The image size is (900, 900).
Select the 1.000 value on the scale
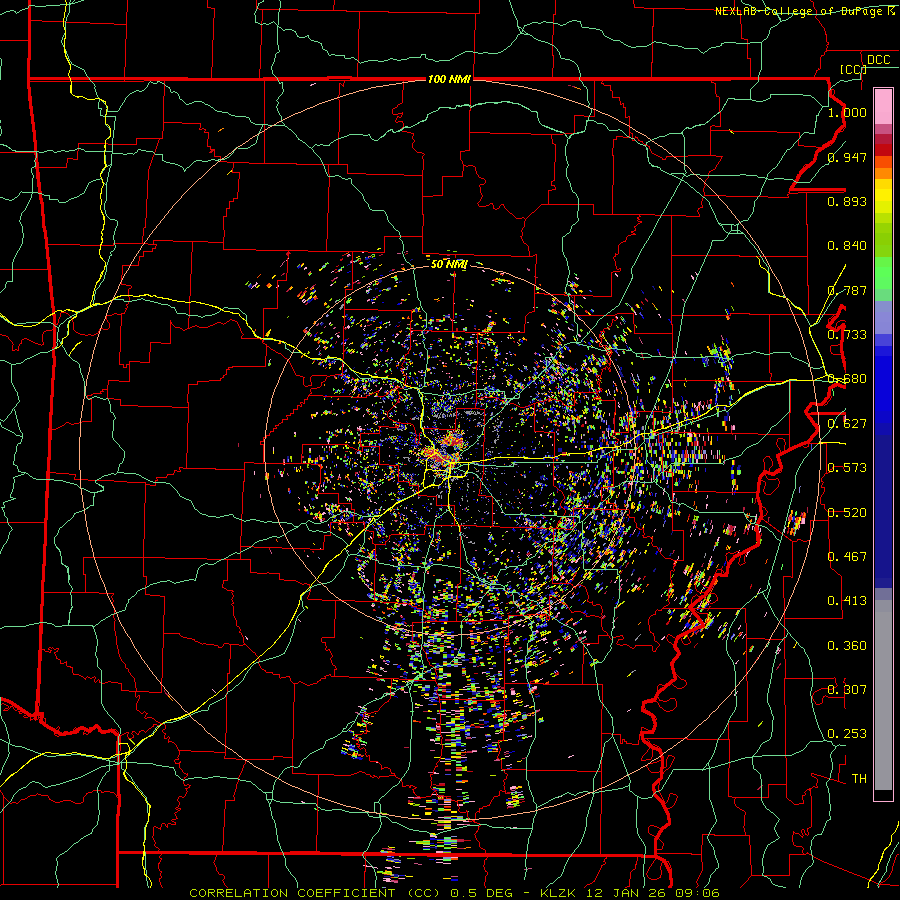(847, 112)
